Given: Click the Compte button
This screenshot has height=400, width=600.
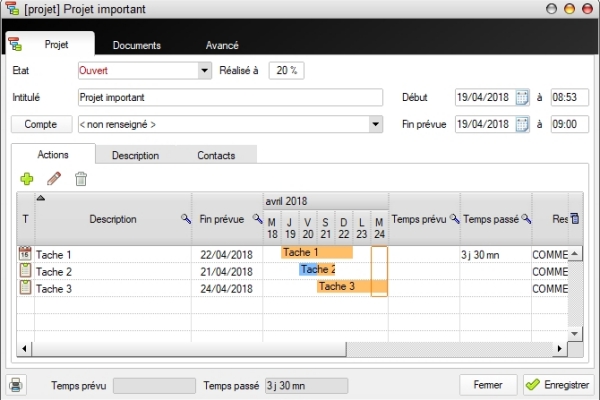Looking at the screenshot, I should coord(41,125).
